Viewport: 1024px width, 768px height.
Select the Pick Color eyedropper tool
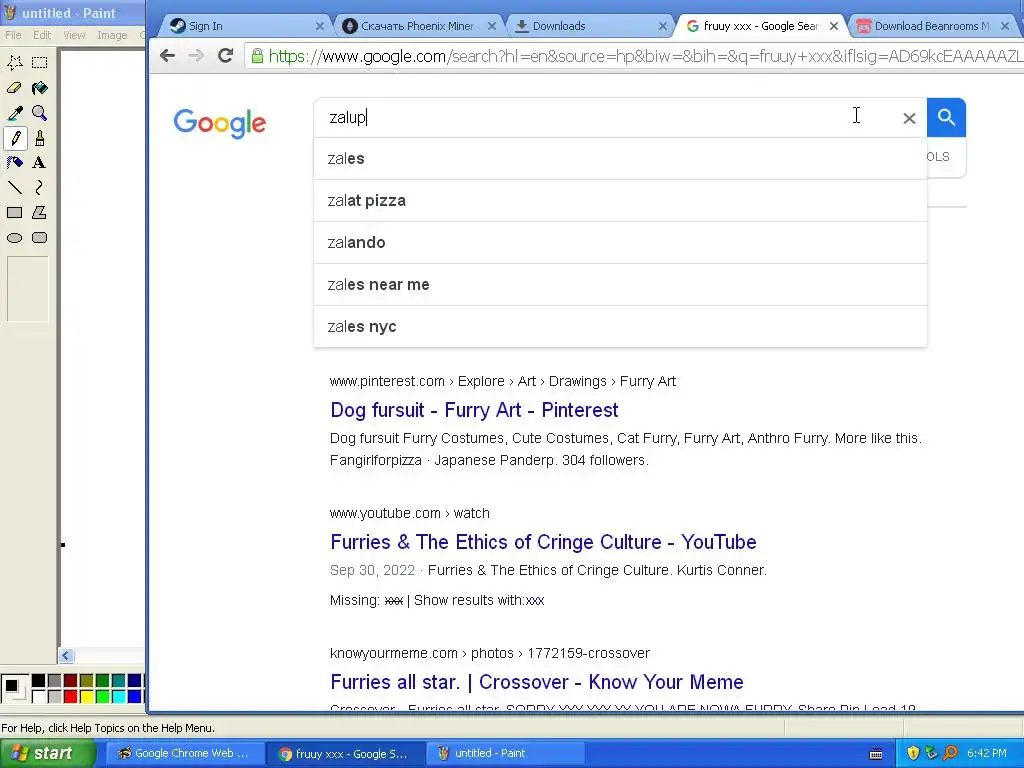(x=14, y=113)
